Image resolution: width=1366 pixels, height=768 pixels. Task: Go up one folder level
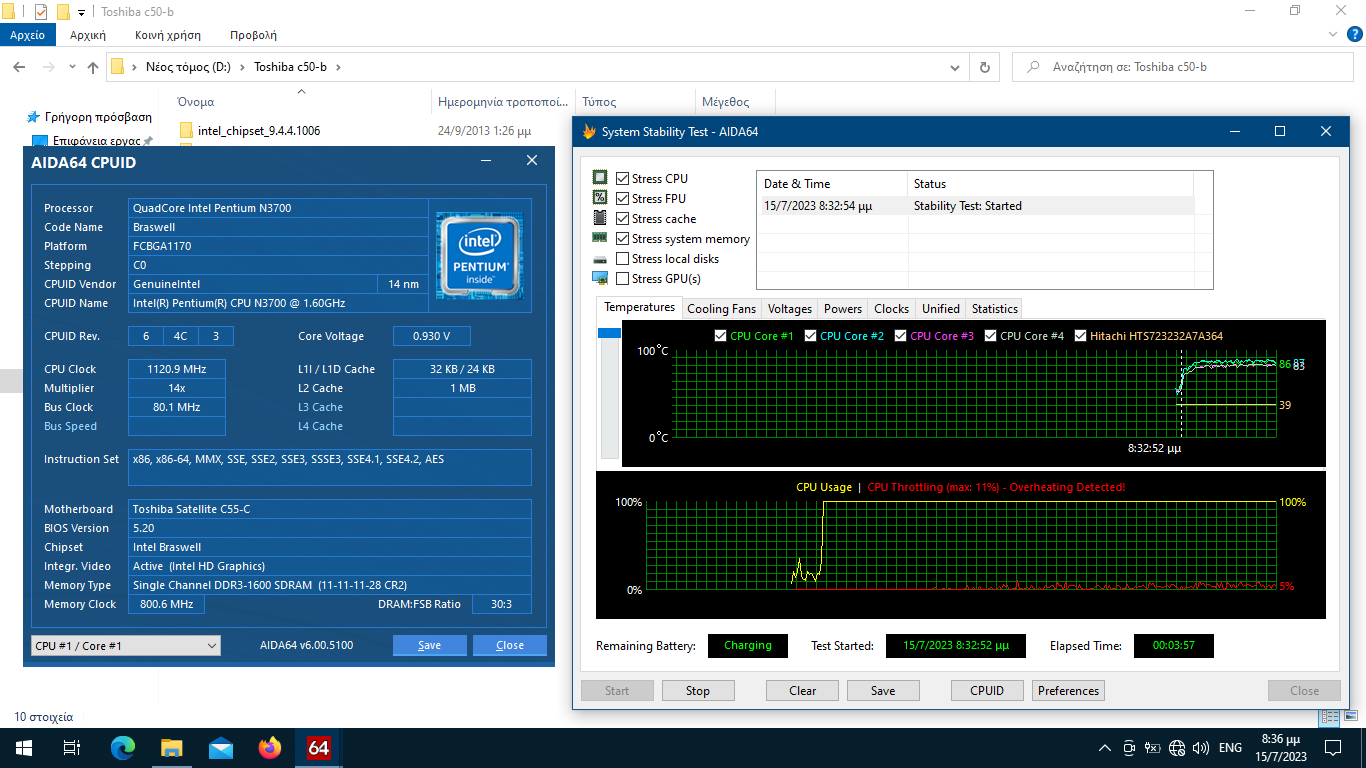[93, 67]
